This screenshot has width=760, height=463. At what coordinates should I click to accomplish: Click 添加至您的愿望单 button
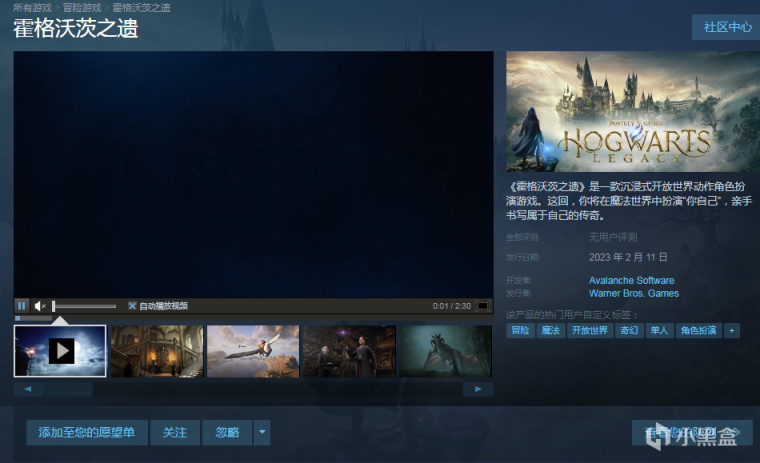click(86, 432)
